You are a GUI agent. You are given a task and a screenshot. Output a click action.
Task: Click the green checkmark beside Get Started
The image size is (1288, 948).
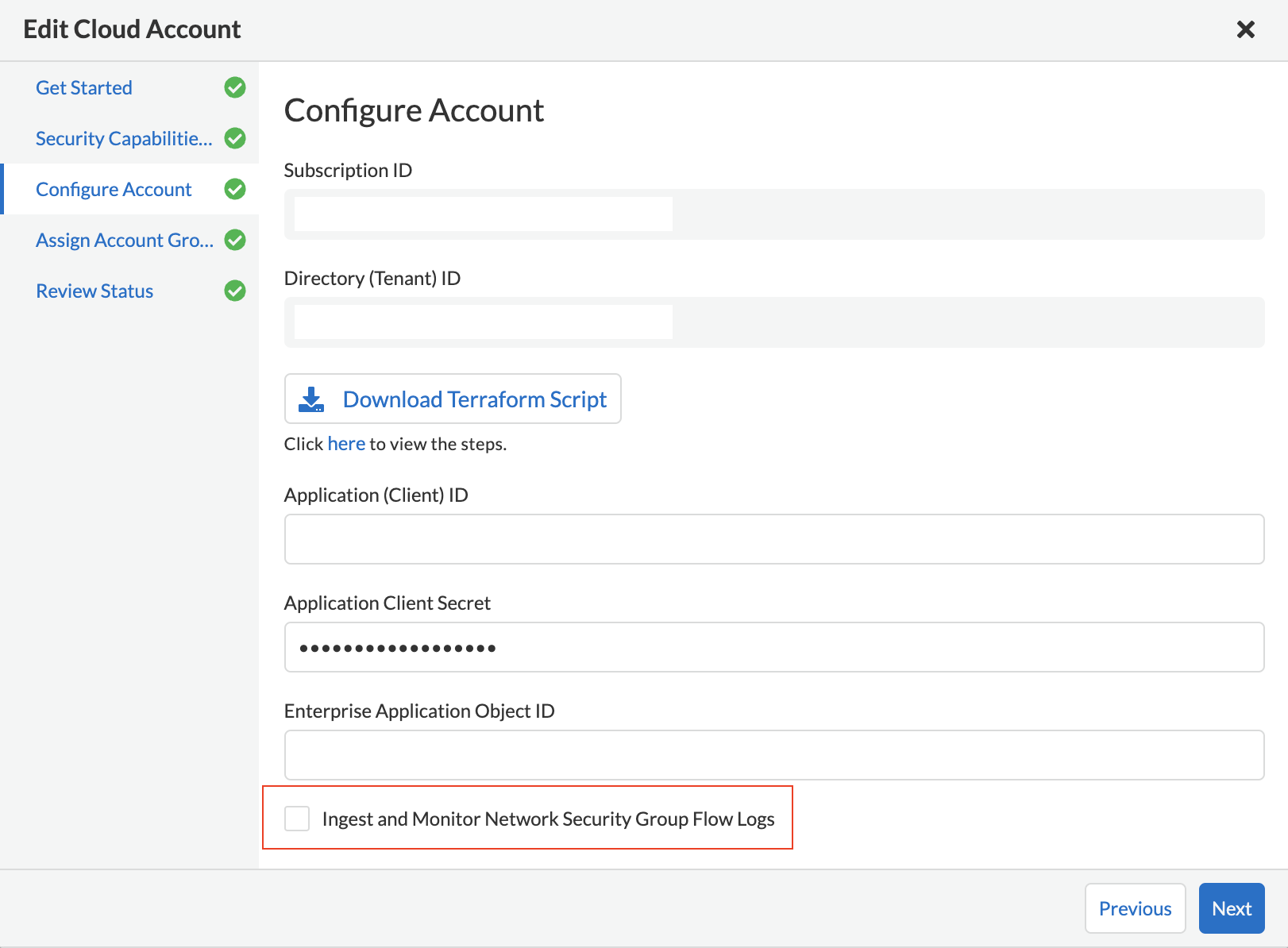pos(235,87)
